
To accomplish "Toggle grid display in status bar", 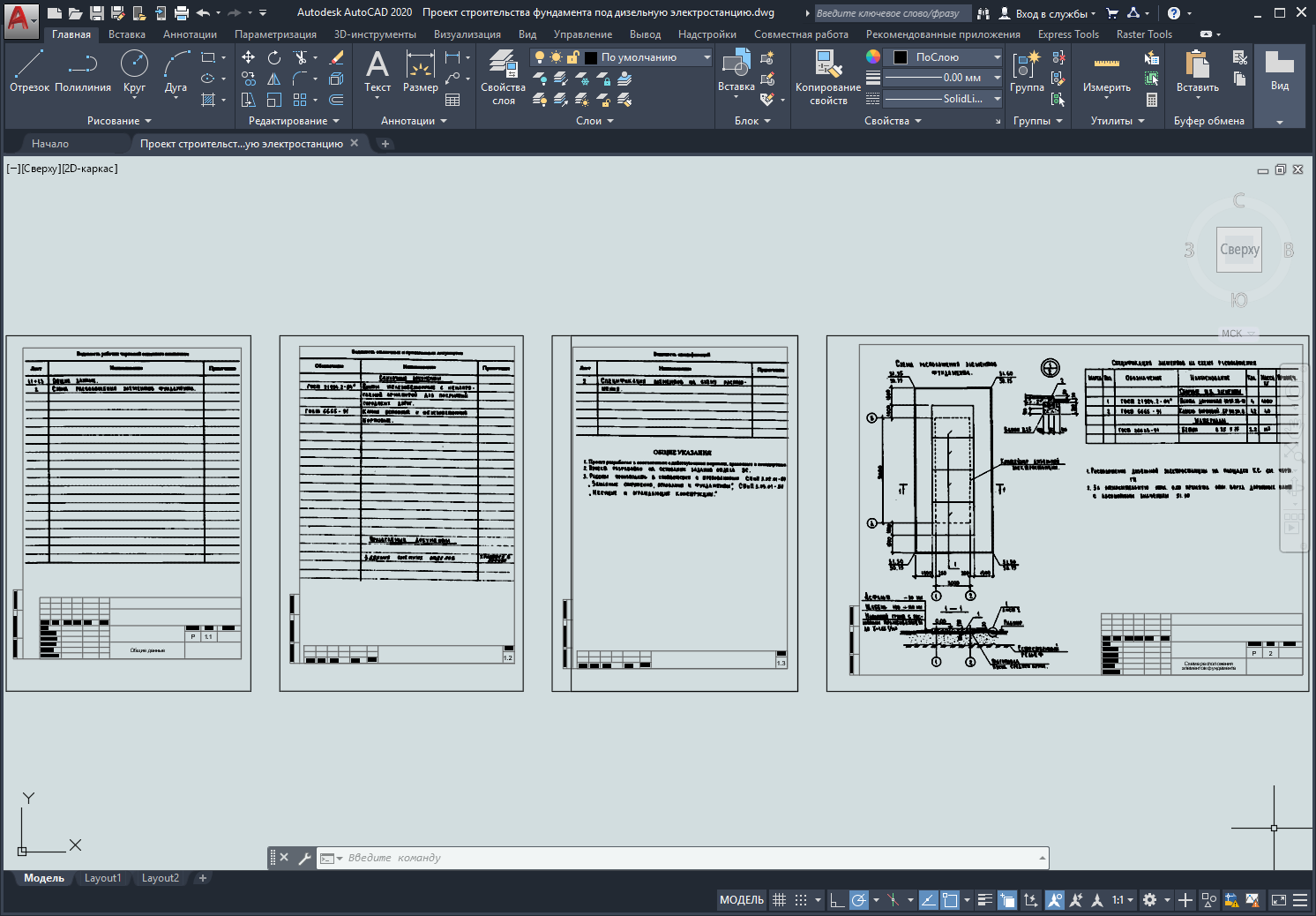I will [x=779, y=900].
